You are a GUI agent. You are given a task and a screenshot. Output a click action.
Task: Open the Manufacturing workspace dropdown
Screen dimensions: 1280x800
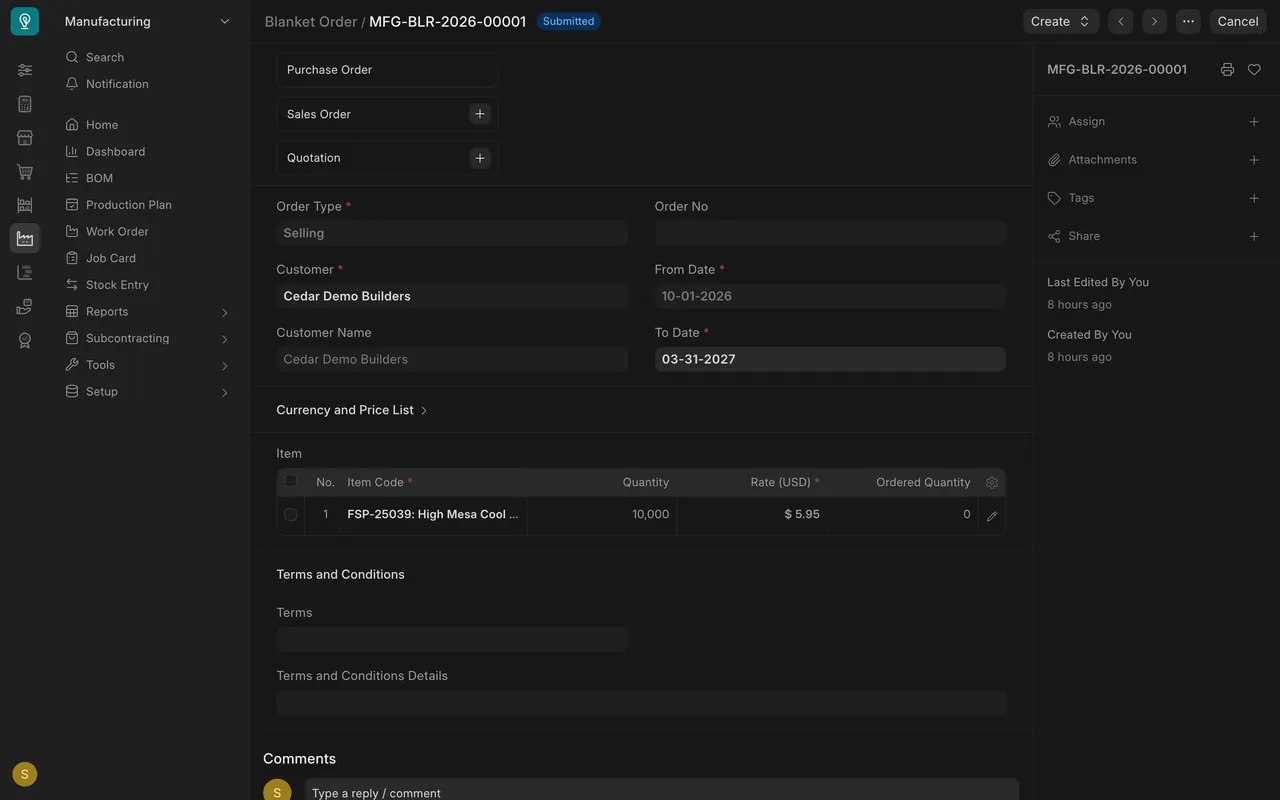[x=147, y=21]
